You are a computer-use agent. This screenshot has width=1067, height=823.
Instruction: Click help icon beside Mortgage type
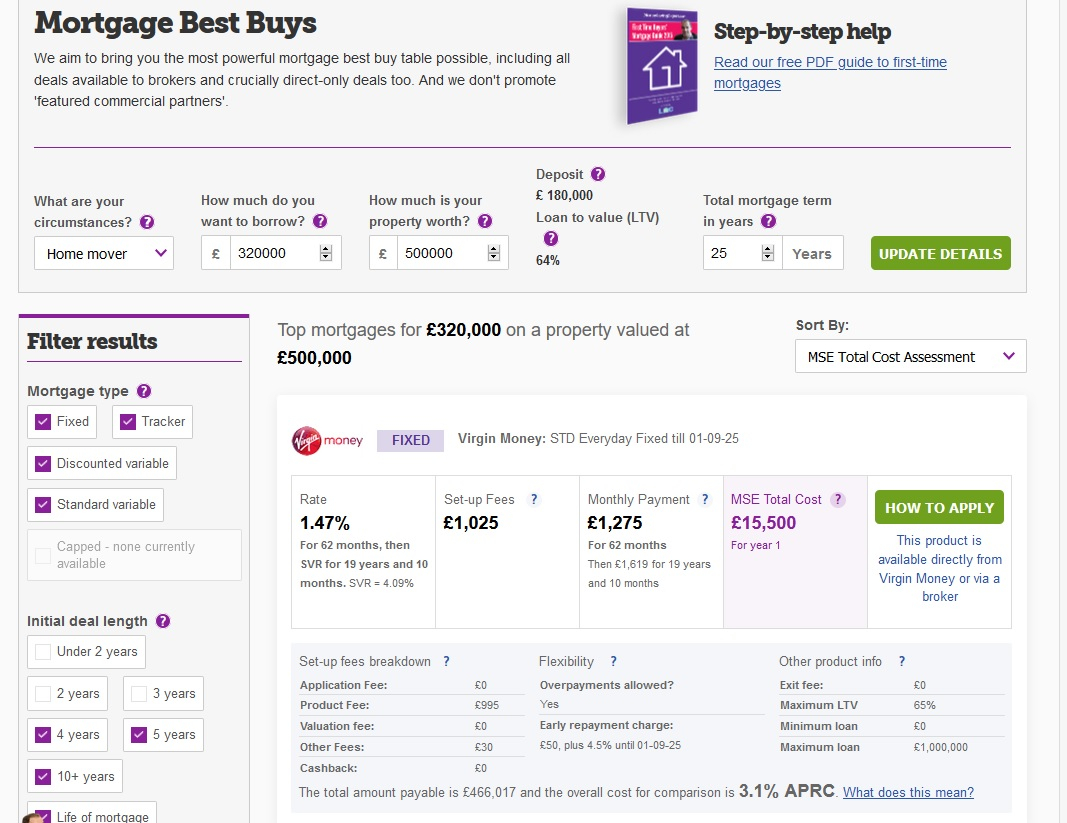(x=144, y=391)
